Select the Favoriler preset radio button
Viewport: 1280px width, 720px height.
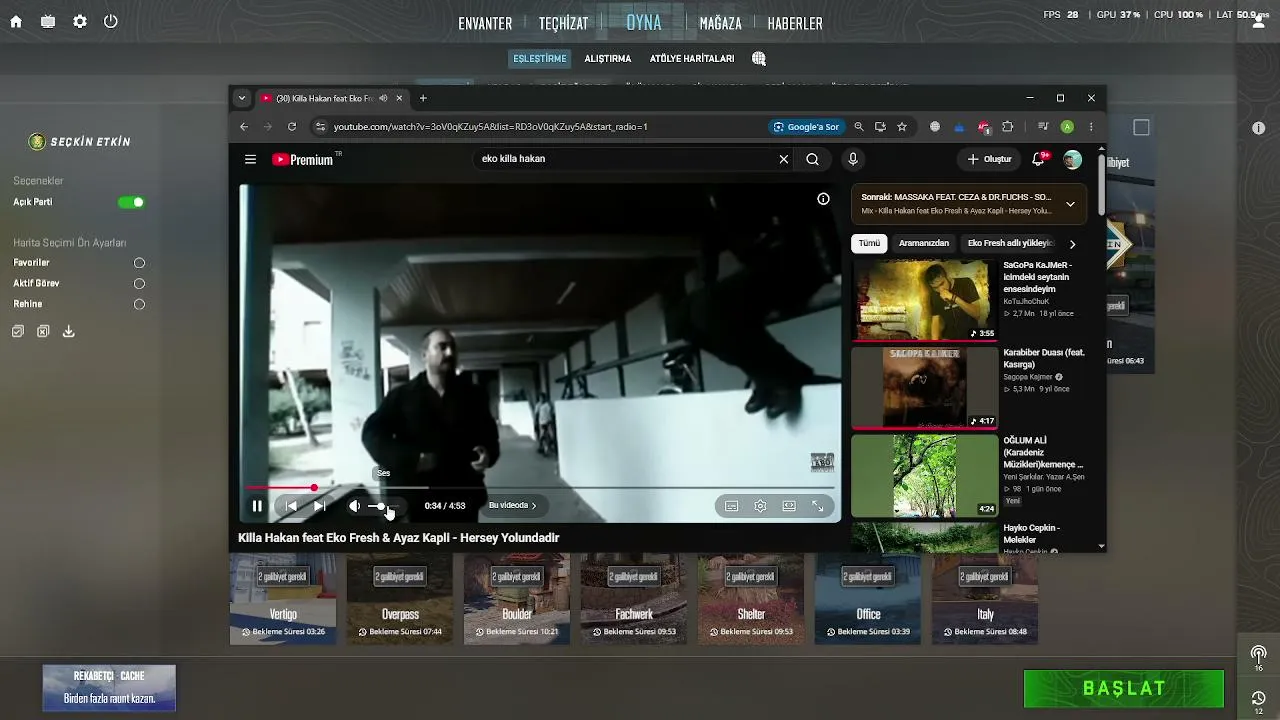tap(140, 263)
